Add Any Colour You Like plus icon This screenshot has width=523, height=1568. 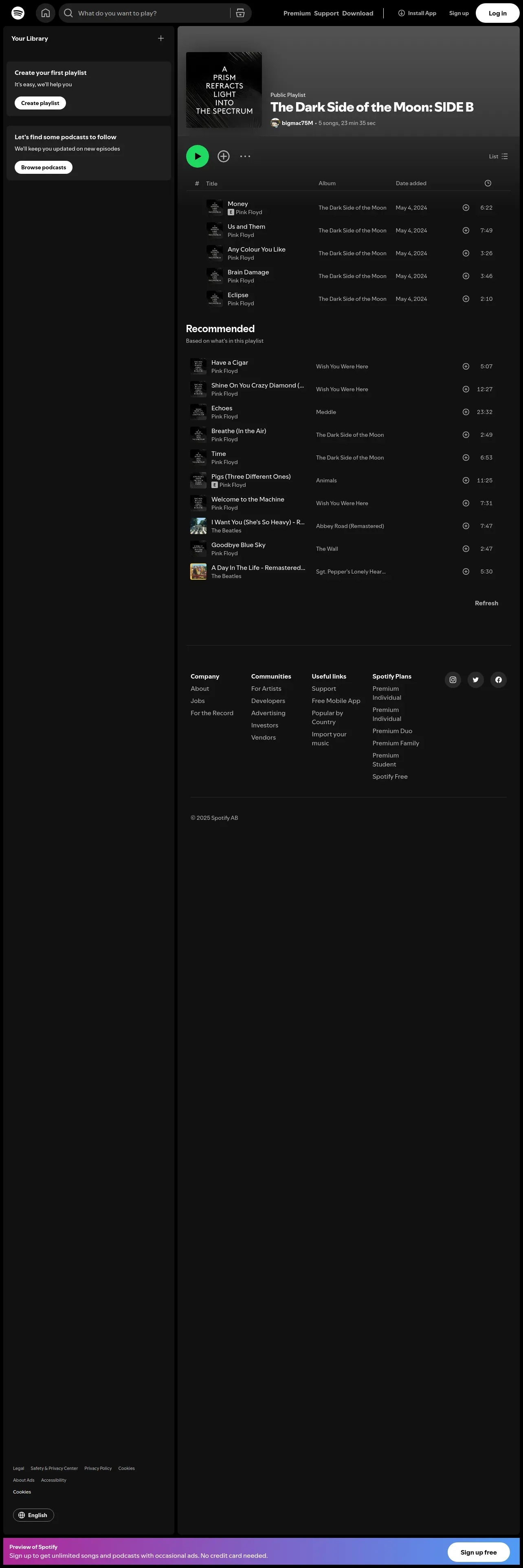pos(466,253)
